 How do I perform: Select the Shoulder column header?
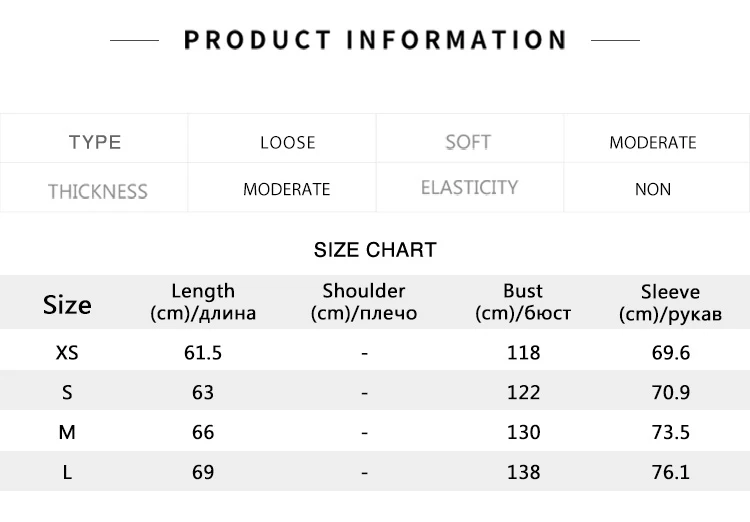pos(364,302)
